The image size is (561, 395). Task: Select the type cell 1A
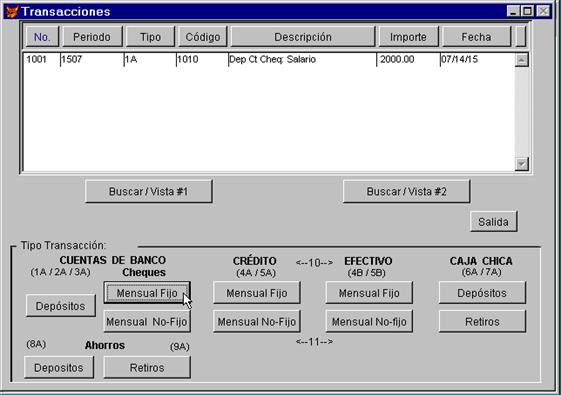point(150,59)
